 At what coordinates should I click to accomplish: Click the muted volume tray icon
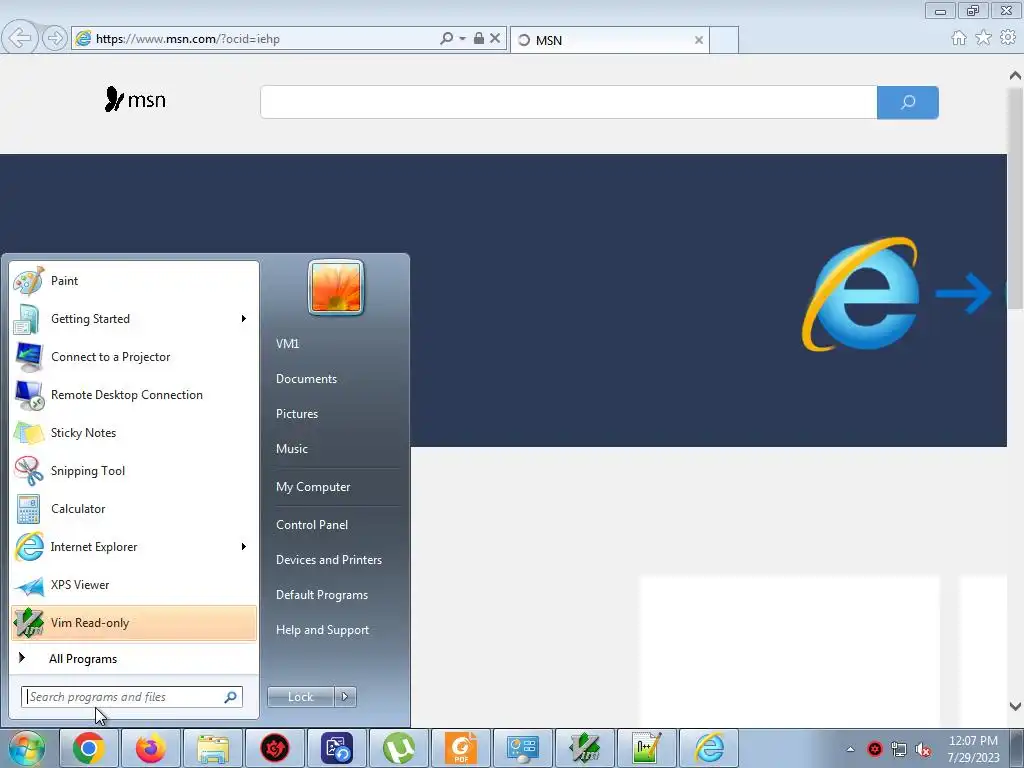click(x=923, y=750)
